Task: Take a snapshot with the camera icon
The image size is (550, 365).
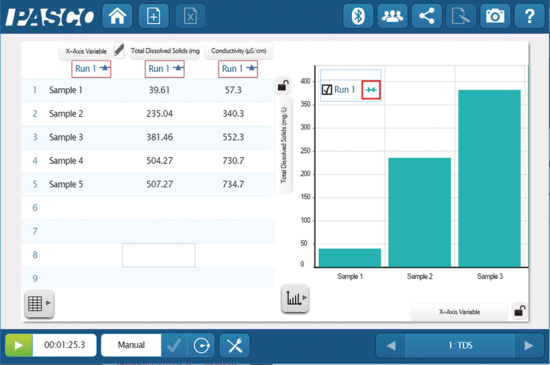Action: pos(495,16)
